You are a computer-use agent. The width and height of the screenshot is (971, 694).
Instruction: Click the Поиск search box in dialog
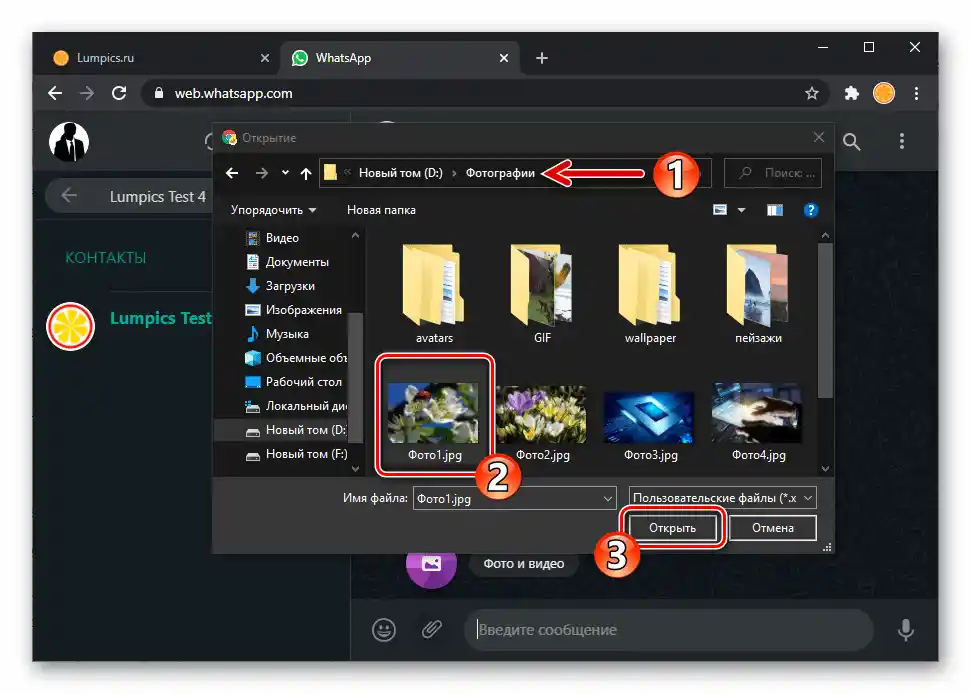(773, 173)
